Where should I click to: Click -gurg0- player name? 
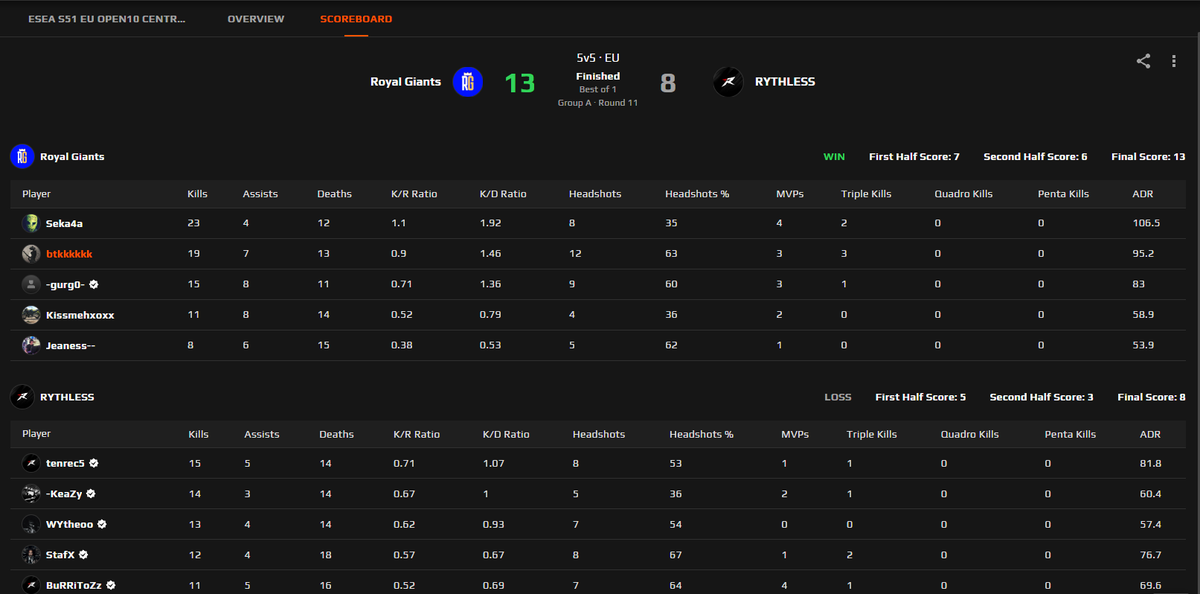click(x=65, y=284)
